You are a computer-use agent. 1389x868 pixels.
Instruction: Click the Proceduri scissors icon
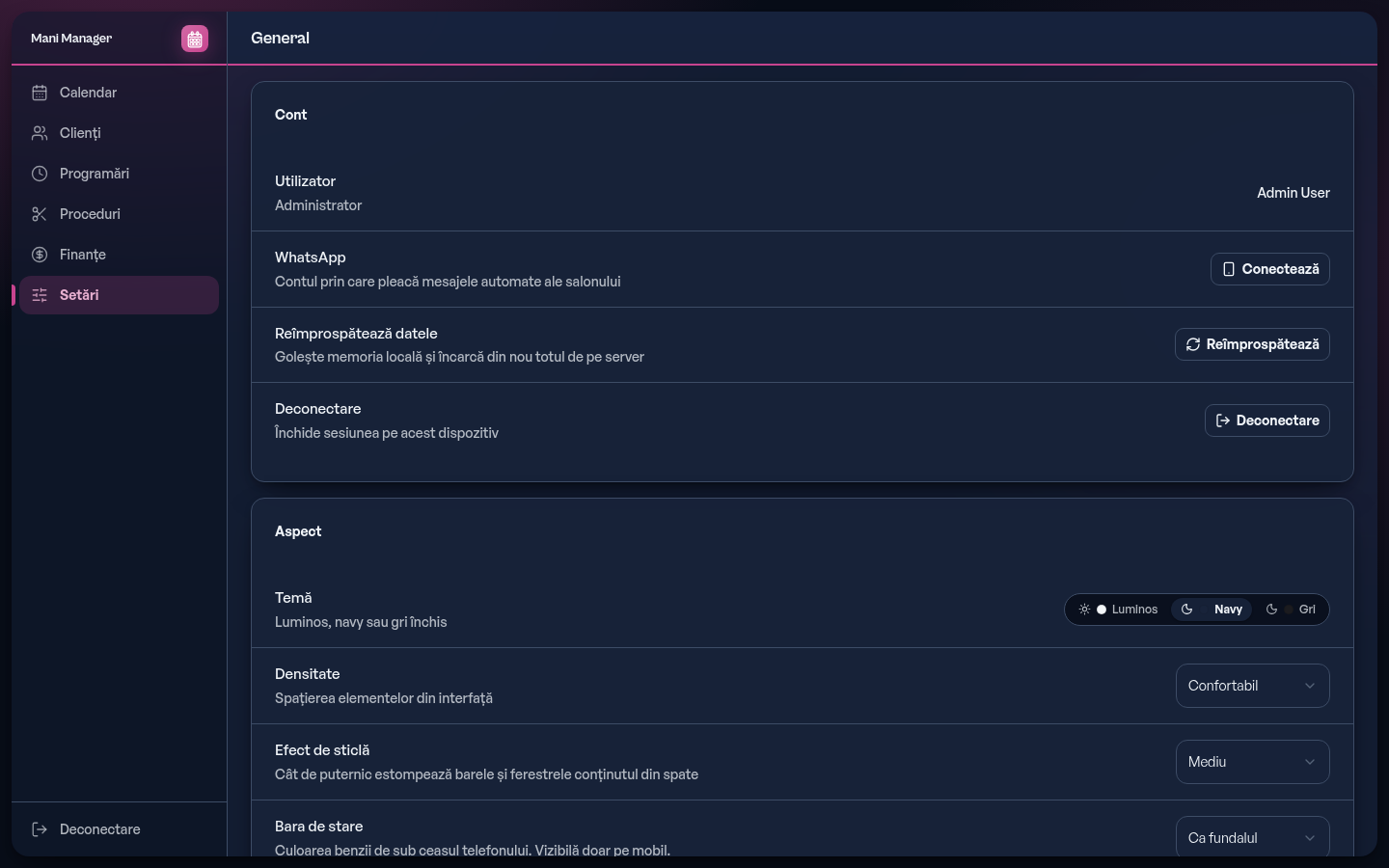point(40,214)
